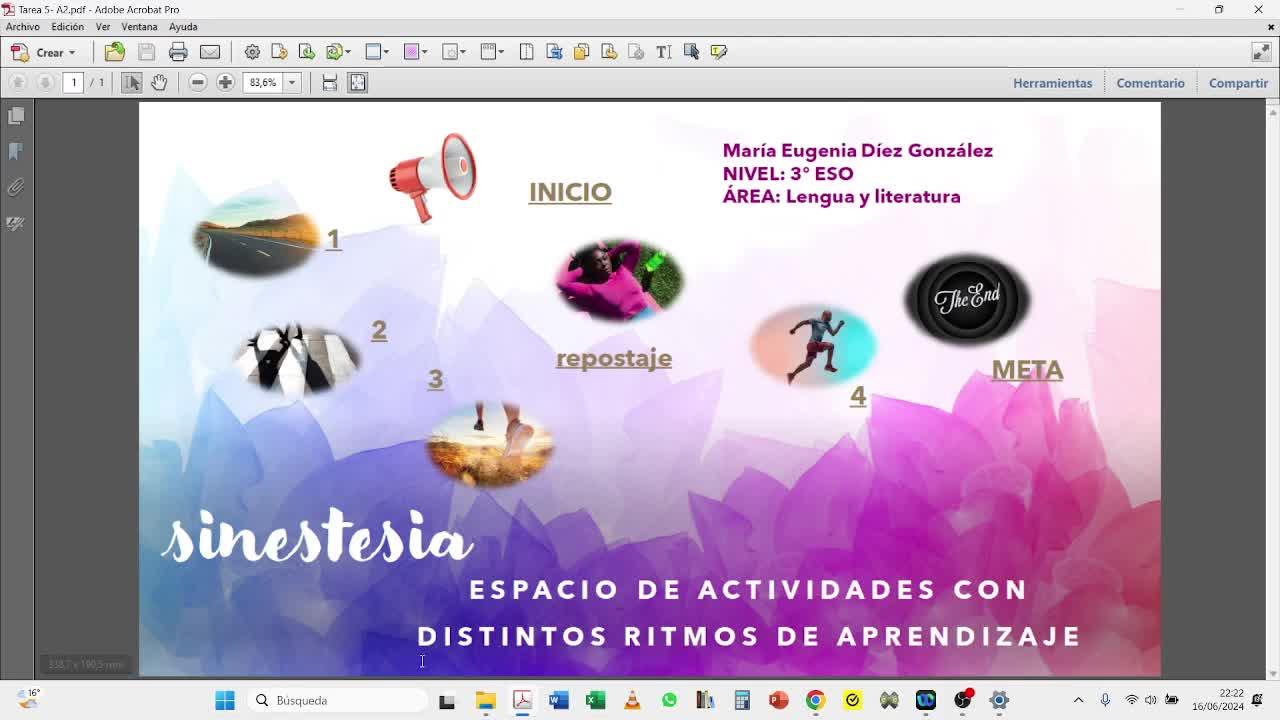Click the 'ÁREA: Lengua y literatura' text
This screenshot has width=1280, height=720.
tap(842, 197)
